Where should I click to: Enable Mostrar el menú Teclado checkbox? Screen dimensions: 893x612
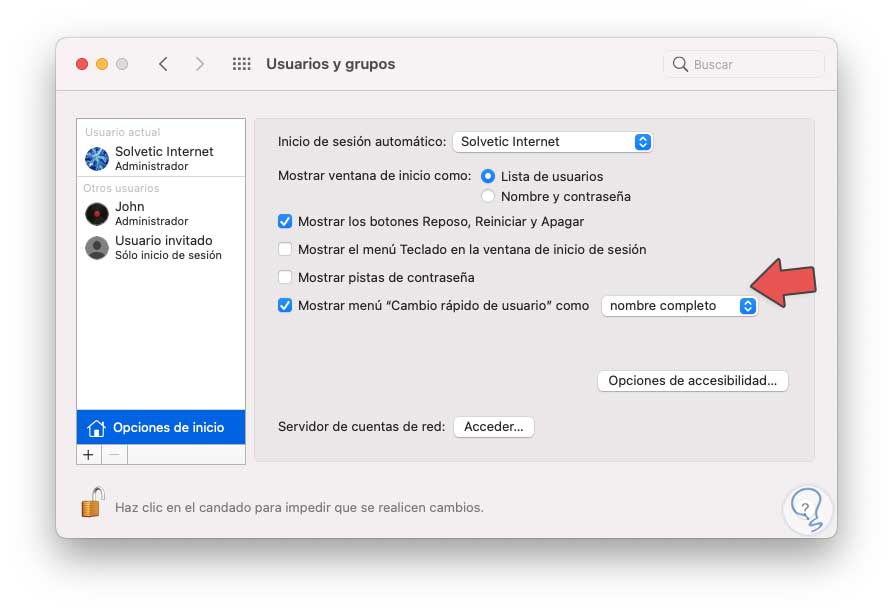click(285, 250)
